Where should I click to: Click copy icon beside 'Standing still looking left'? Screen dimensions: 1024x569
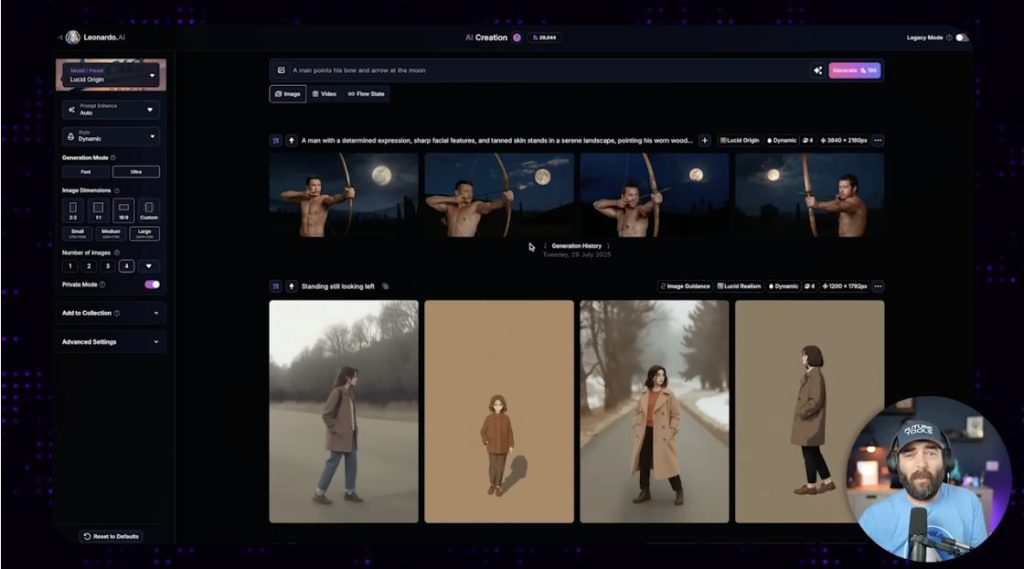point(385,286)
